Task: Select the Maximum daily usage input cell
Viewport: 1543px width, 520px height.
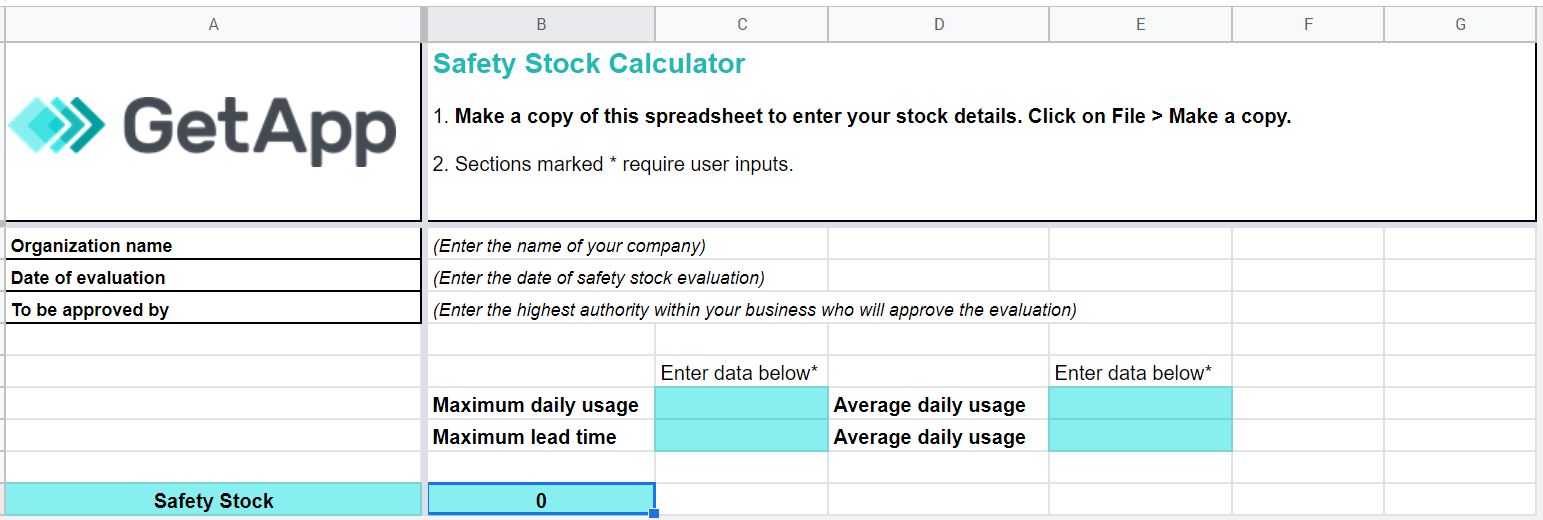Action: click(741, 405)
